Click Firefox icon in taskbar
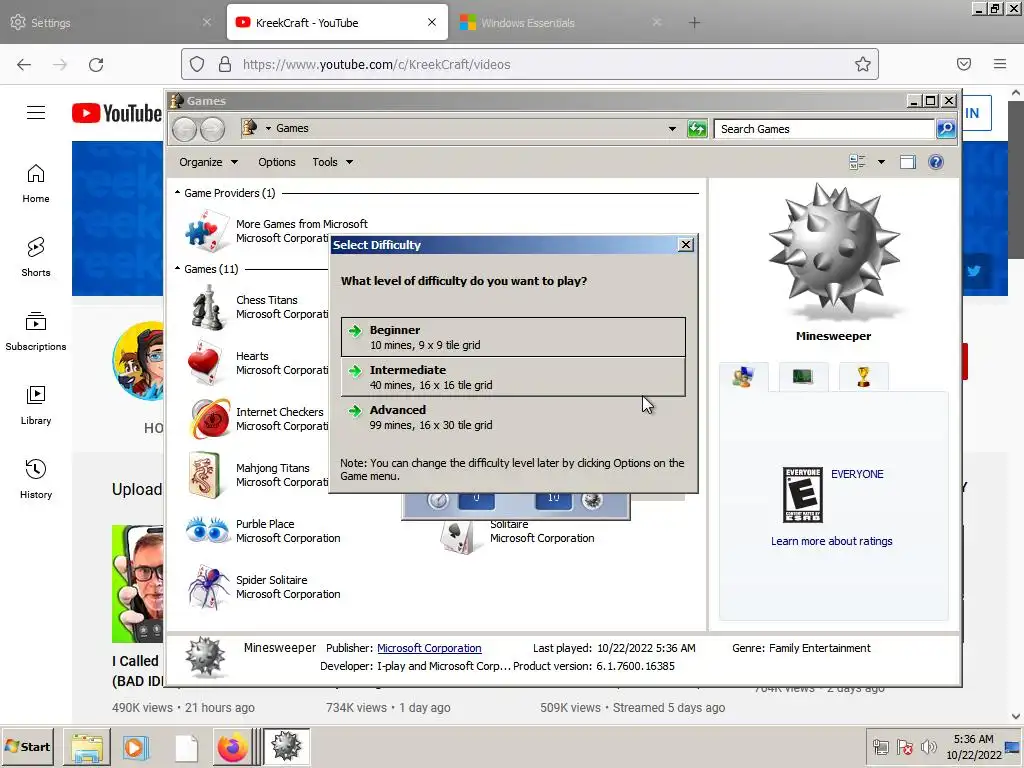This screenshot has height=768, width=1024. click(x=233, y=747)
